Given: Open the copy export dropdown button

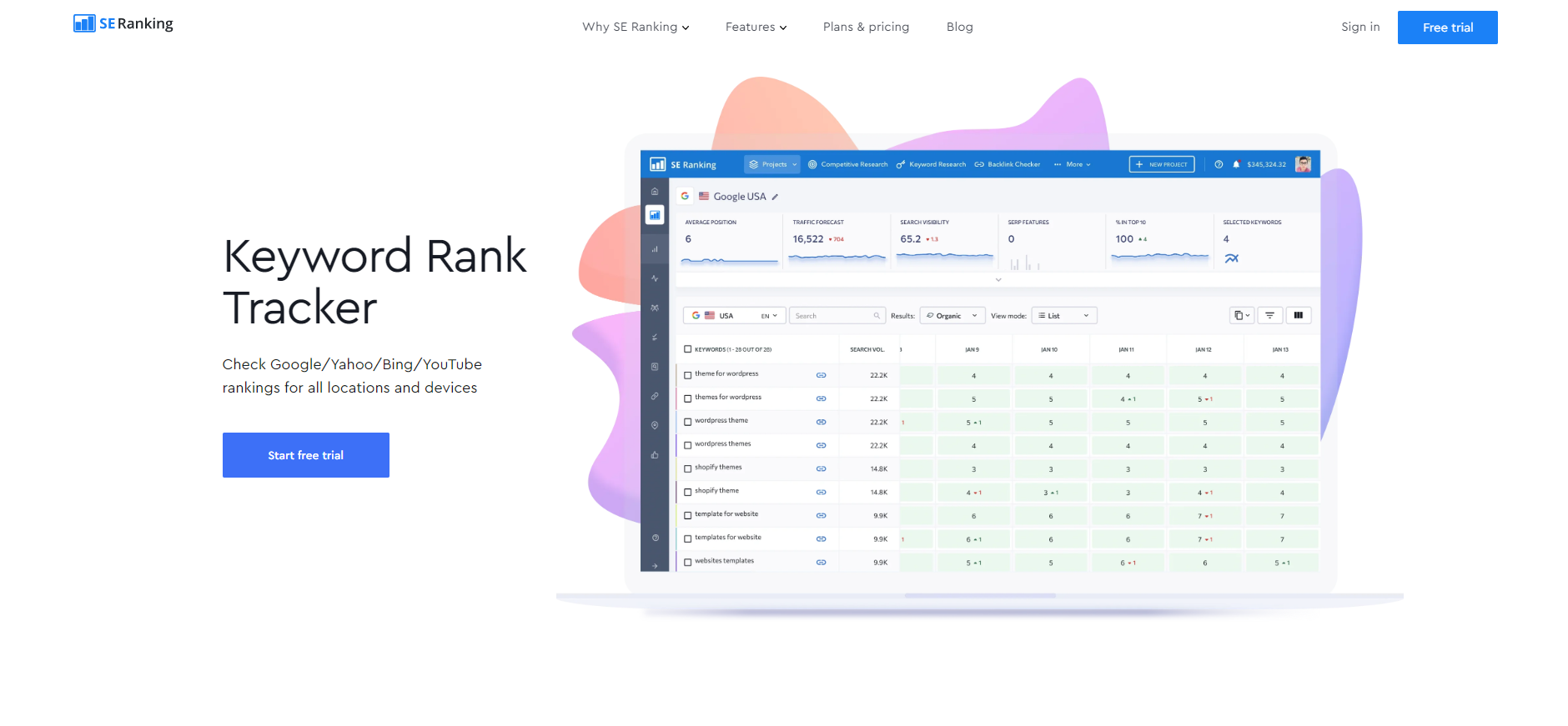Looking at the screenshot, I should click(x=1242, y=315).
